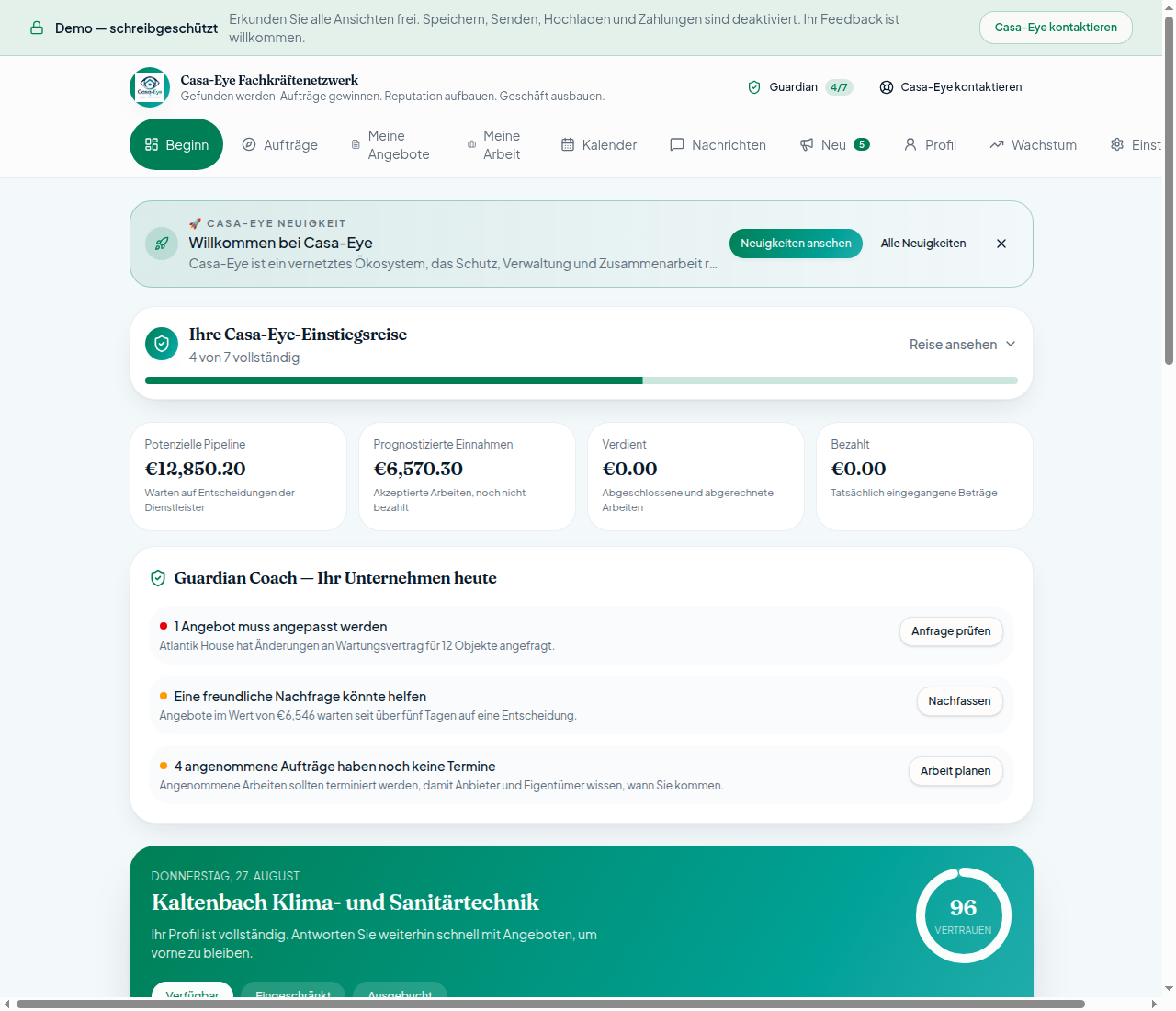Click the Verdient €0.00 card
Image resolution: width=1176 pixels, height=1011 pixels.
[x=695, y=477]
